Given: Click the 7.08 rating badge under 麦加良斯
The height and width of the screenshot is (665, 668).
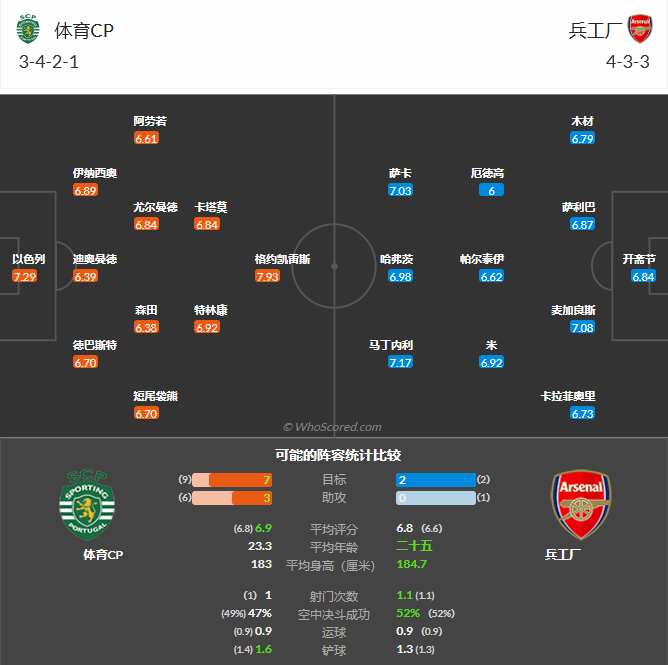Looking at the screenshot, I should pyautogui.click(x=582, y=328).
